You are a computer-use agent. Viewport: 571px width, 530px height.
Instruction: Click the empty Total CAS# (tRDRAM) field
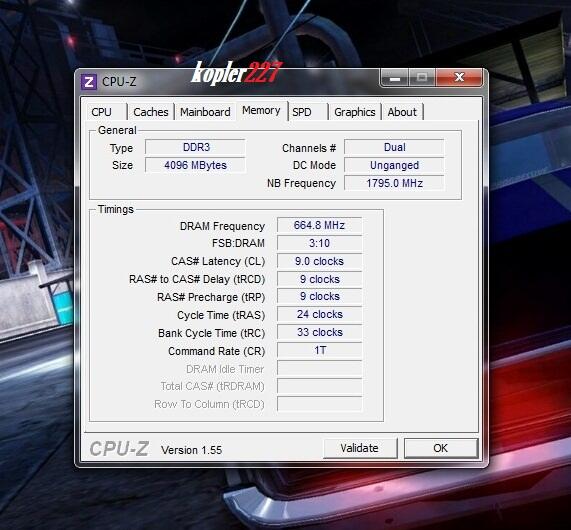[x=319, y=386]
